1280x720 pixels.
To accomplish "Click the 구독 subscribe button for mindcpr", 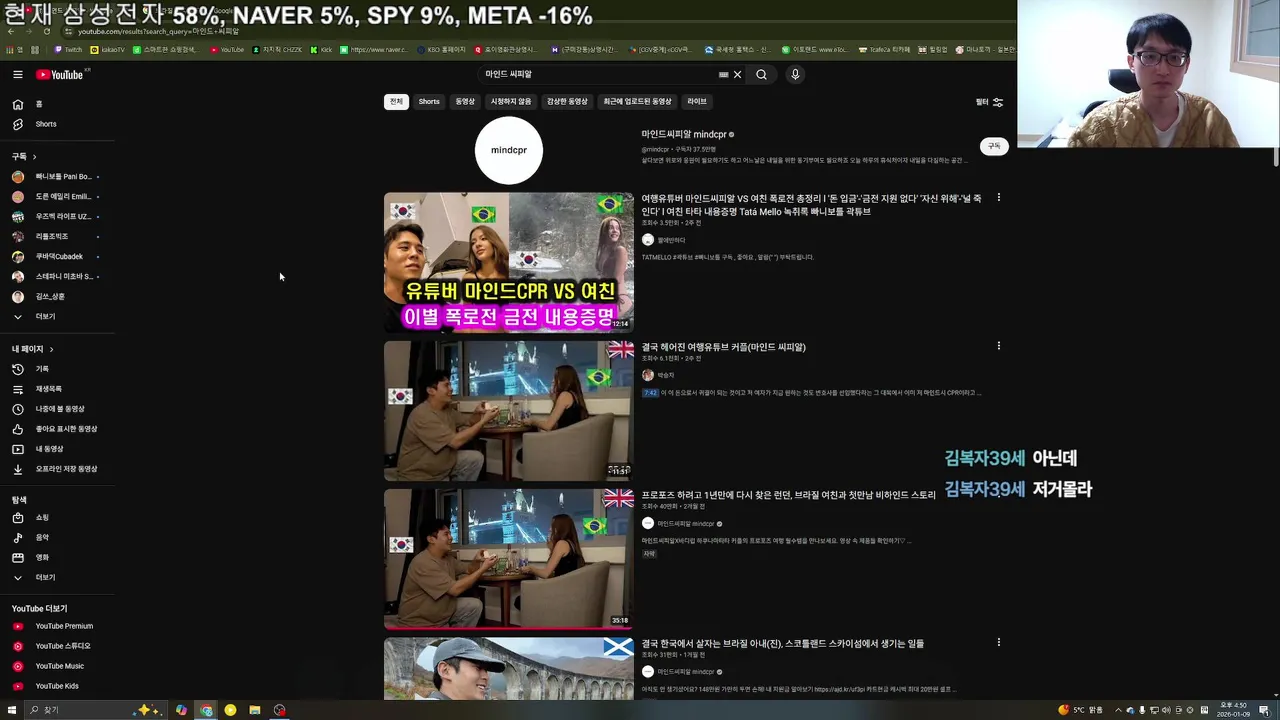I will click(994, 146).
